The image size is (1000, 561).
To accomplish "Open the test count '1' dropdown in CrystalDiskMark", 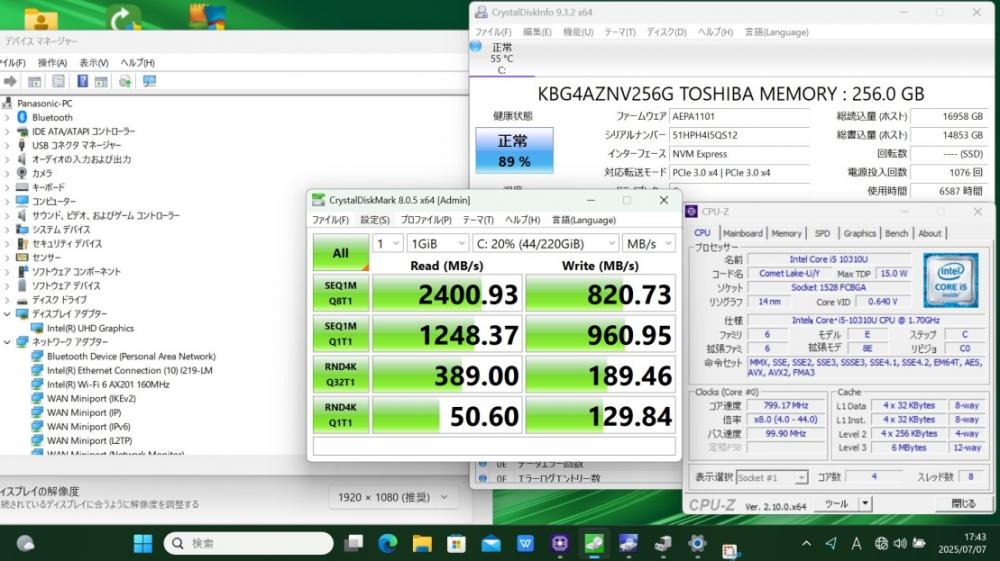I will click(x=387, y=244).
